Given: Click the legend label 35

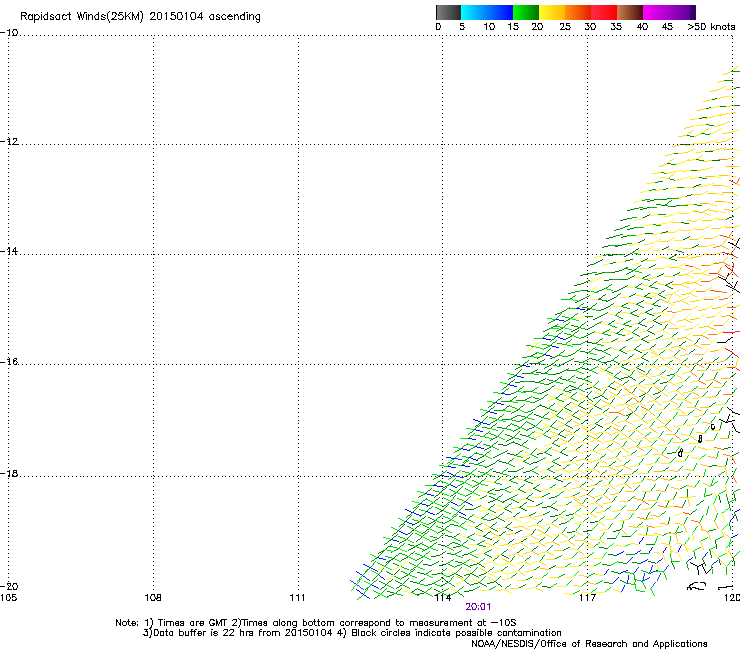Looking at the screenshot, I should click(616, 27).
